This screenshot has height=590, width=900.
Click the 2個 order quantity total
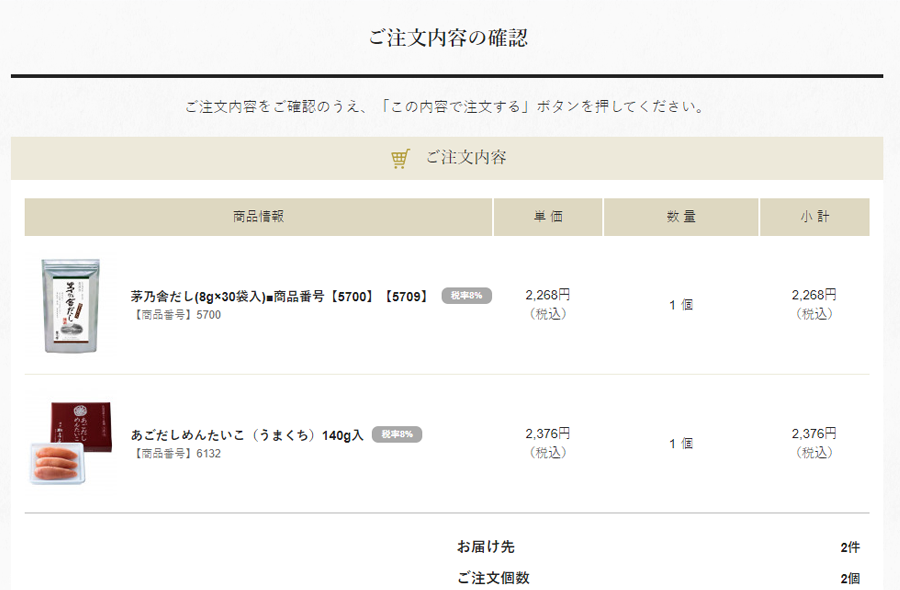[x=850, y=579]
